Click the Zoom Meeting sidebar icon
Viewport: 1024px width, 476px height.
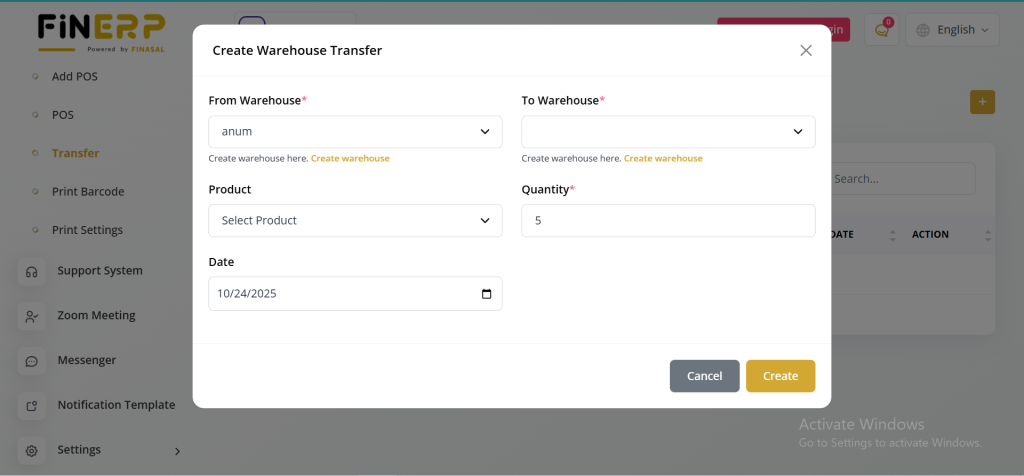[x=32, y=316]
